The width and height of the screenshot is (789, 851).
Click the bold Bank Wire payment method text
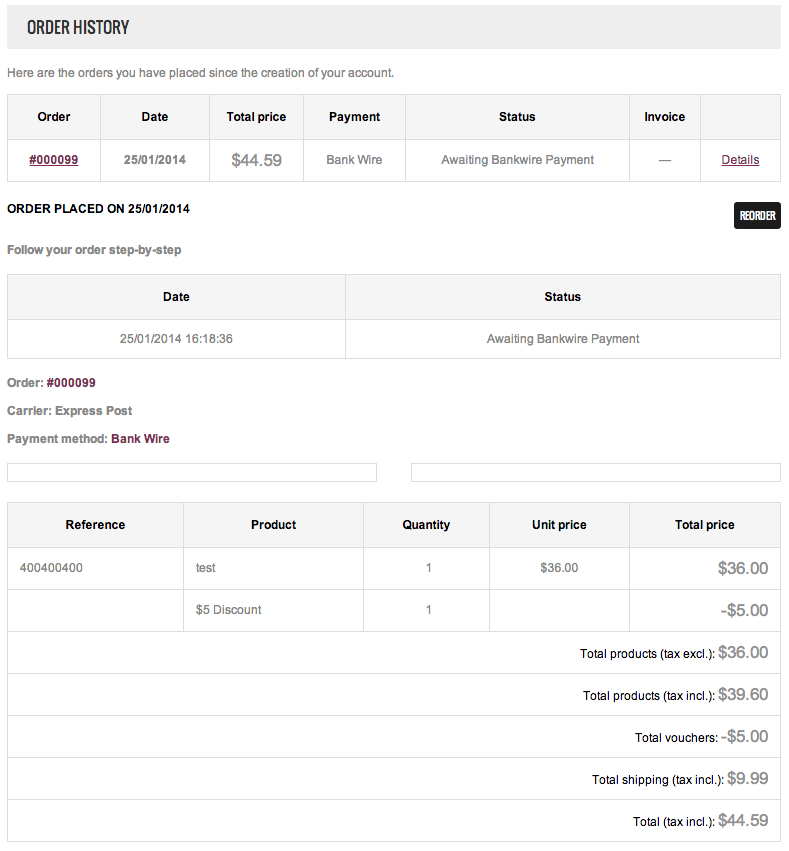tap(140, 439)
